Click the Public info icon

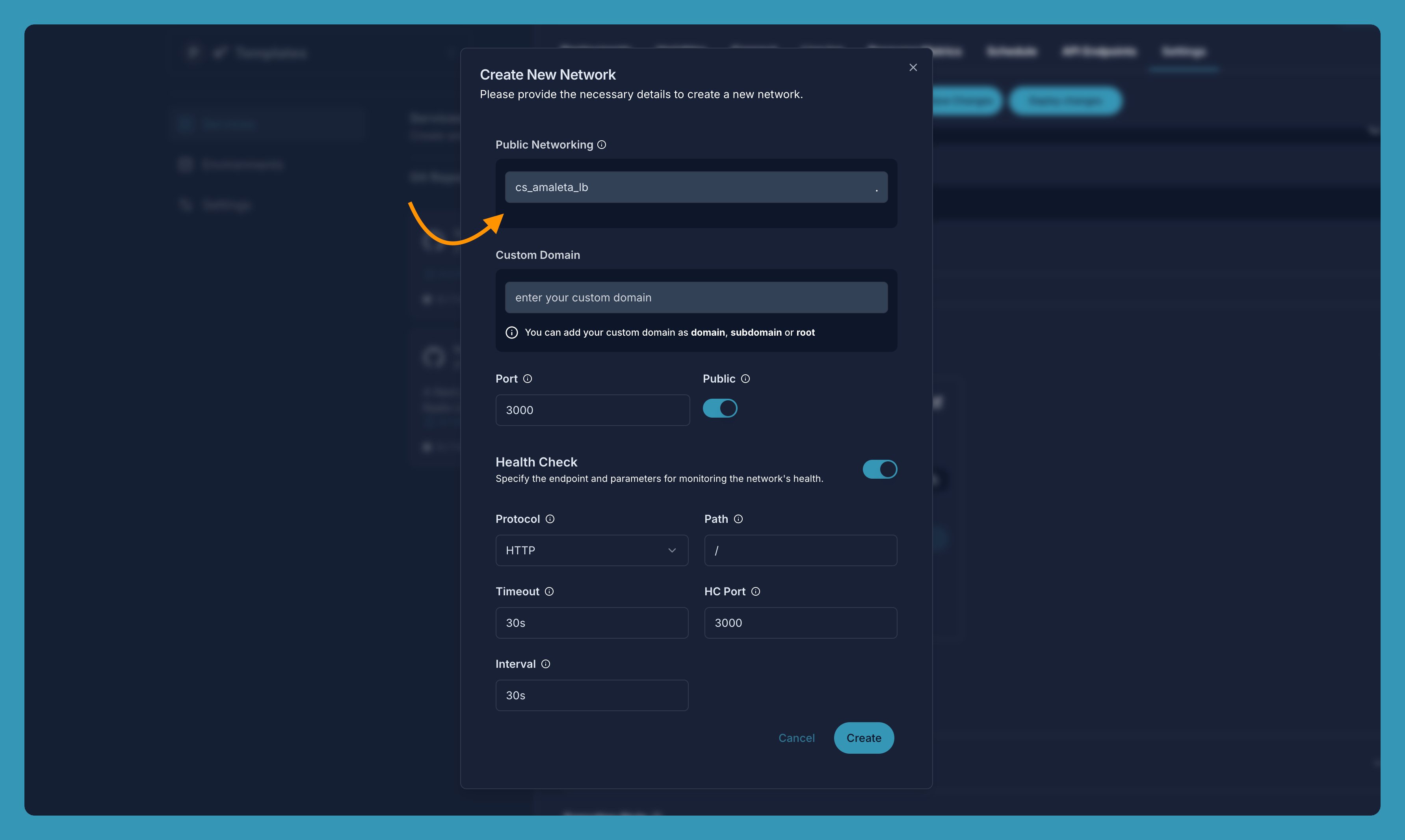(745, 379)
